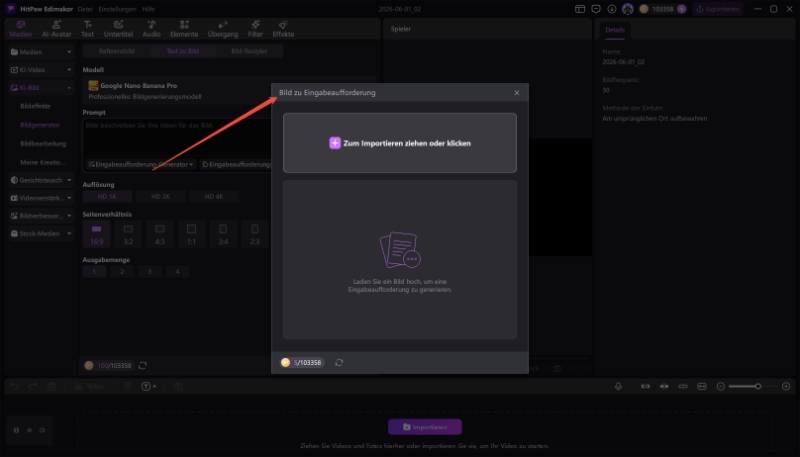Image resolution: width=800 pixels, height=457 pixels.
Task: Open the Datei menu
Action: (85, 9)
